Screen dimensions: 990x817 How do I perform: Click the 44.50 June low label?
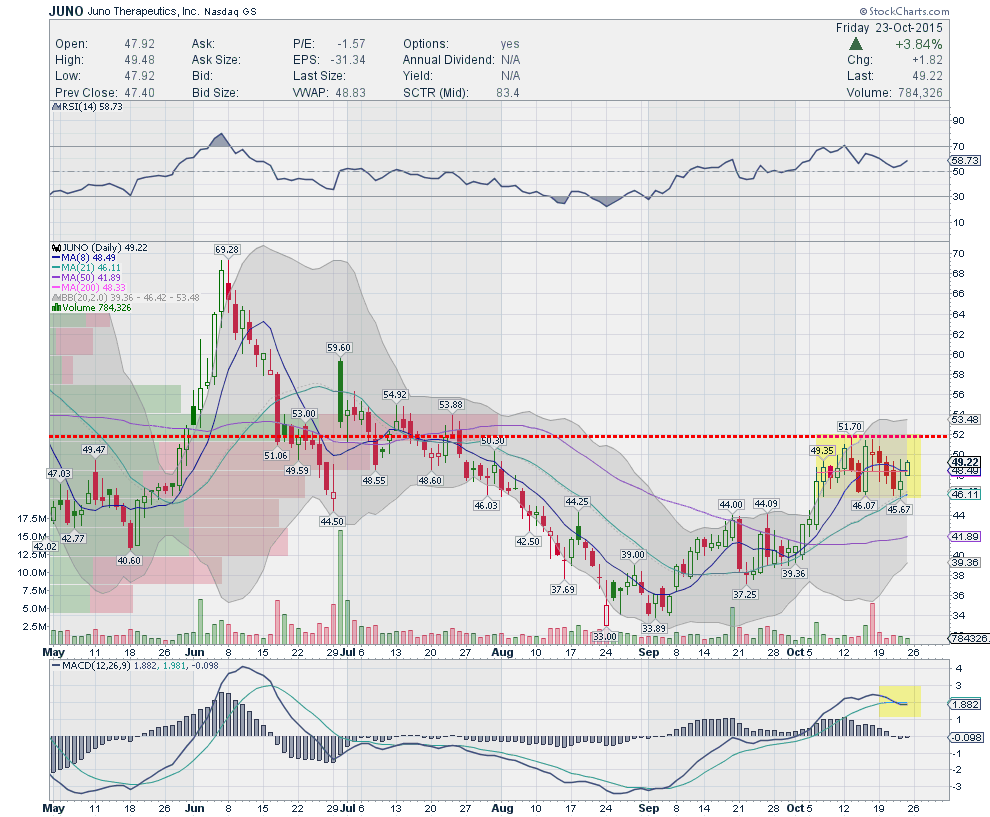[x=332, y=521]
